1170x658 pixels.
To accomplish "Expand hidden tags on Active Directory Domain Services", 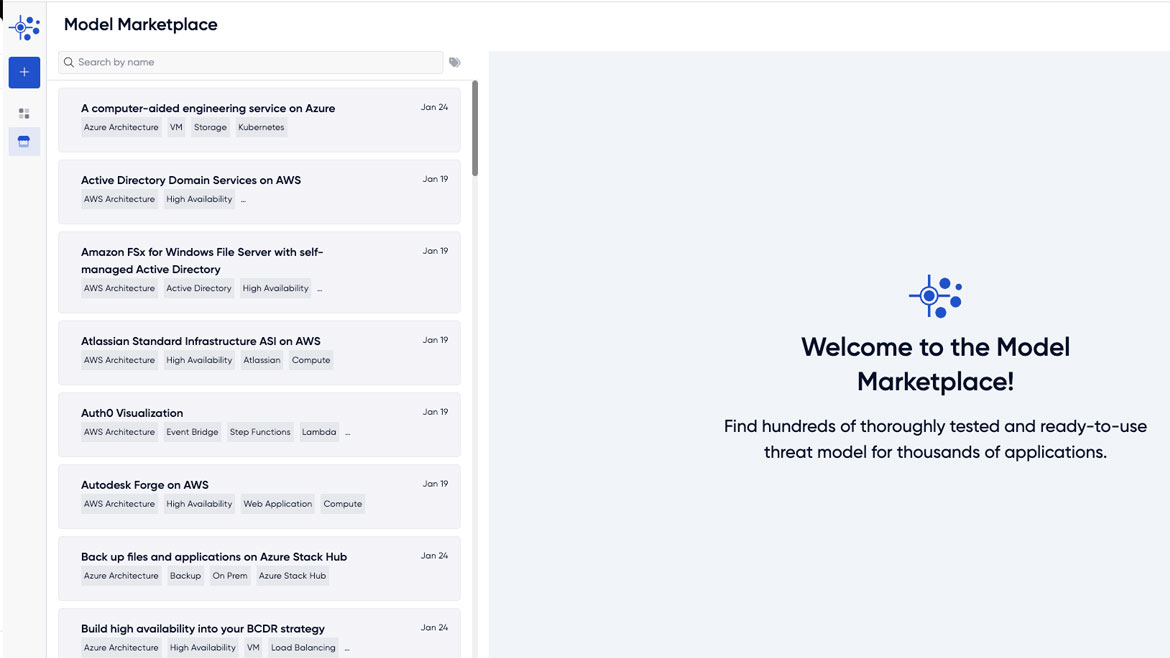I will (243, 200).
